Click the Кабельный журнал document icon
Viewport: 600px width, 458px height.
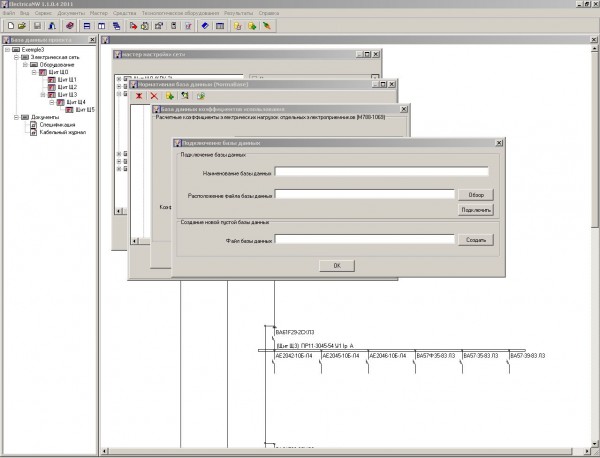pos(32,131)
